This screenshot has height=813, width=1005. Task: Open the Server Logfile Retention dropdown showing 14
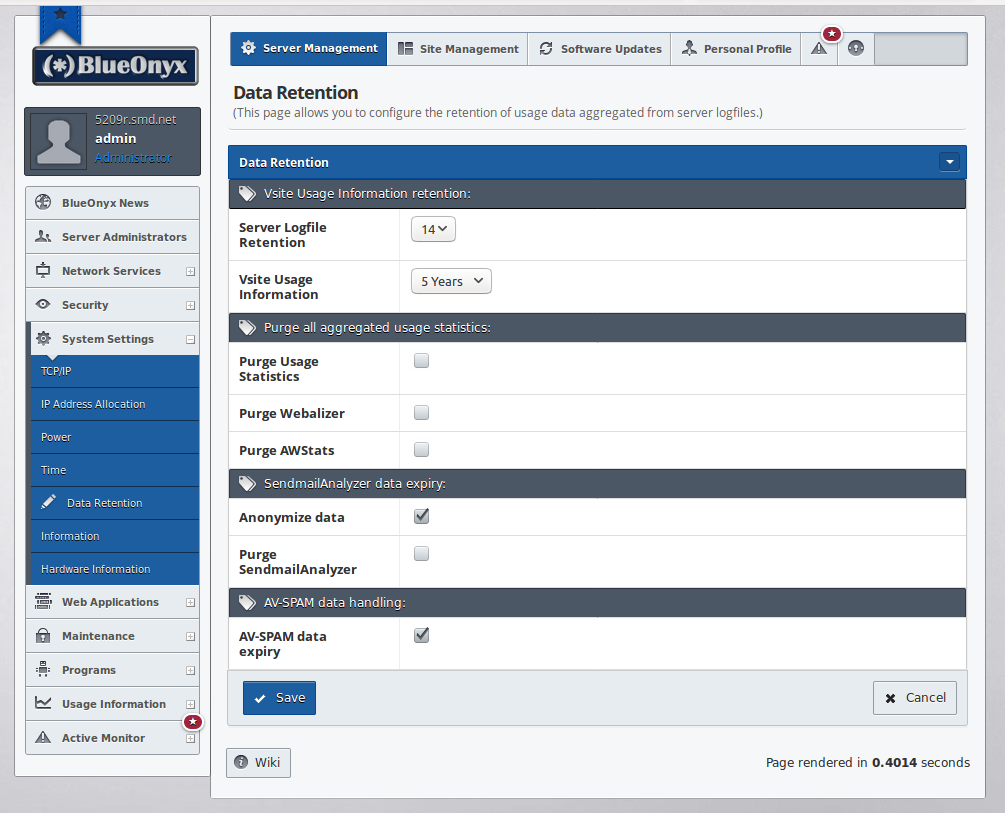433,229
